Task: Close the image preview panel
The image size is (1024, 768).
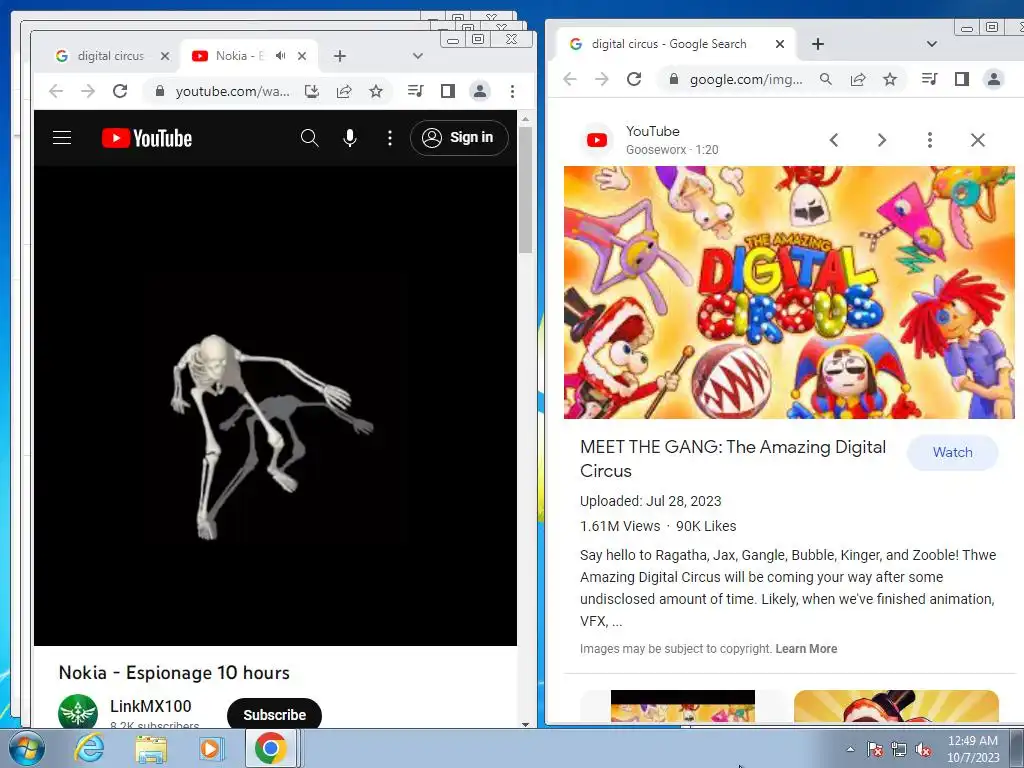Action: pyautogui.click(x=978, y=140)
